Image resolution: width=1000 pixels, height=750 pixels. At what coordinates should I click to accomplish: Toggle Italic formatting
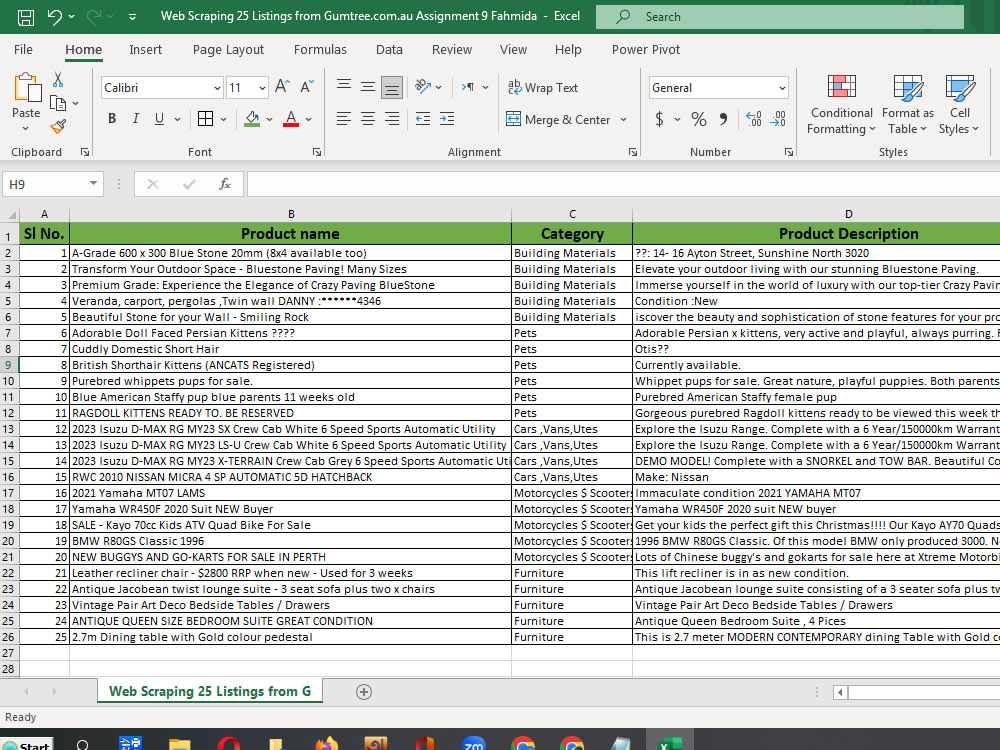click(x=136, y=119)
